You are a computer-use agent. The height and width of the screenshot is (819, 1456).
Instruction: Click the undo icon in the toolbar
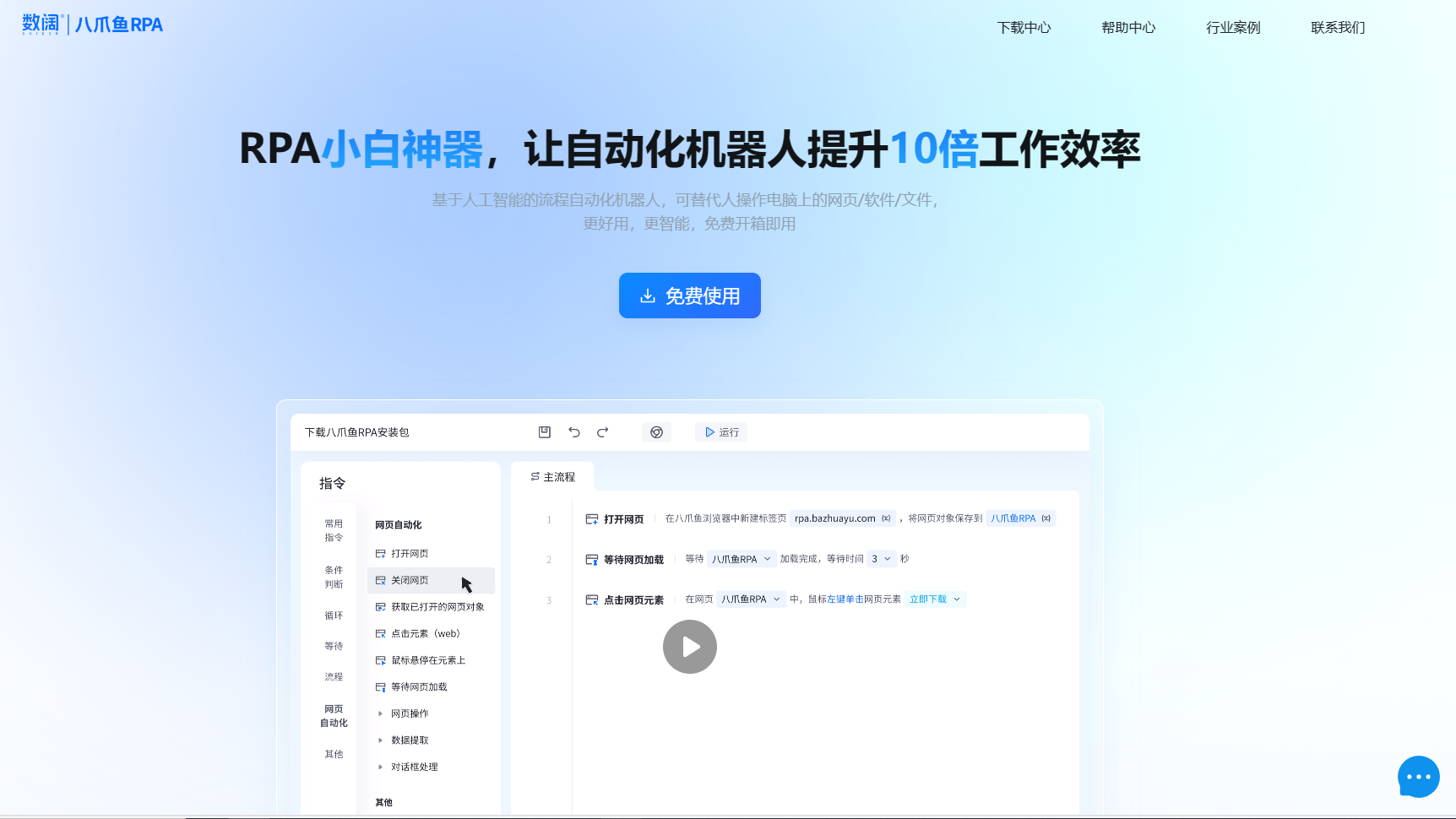pos(574,431)
